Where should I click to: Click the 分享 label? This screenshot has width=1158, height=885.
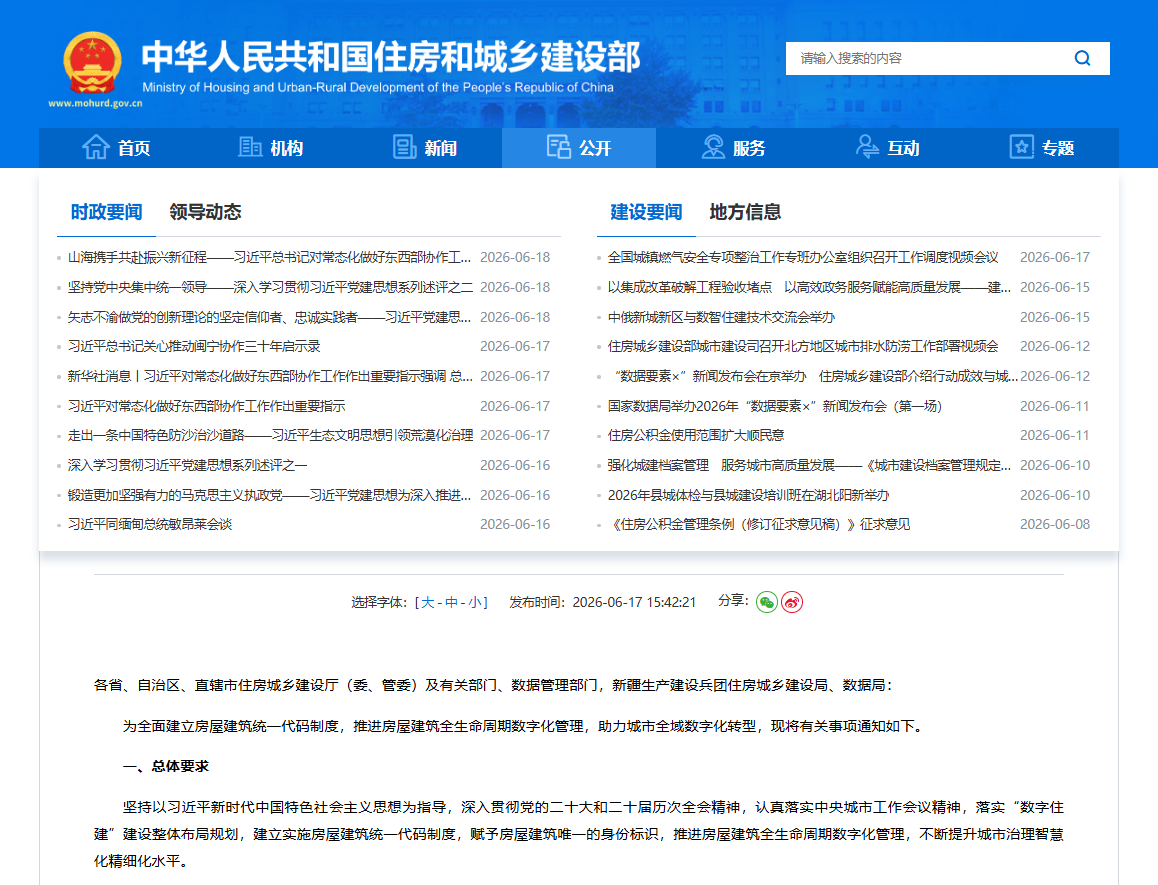click(x=733, y=601)
